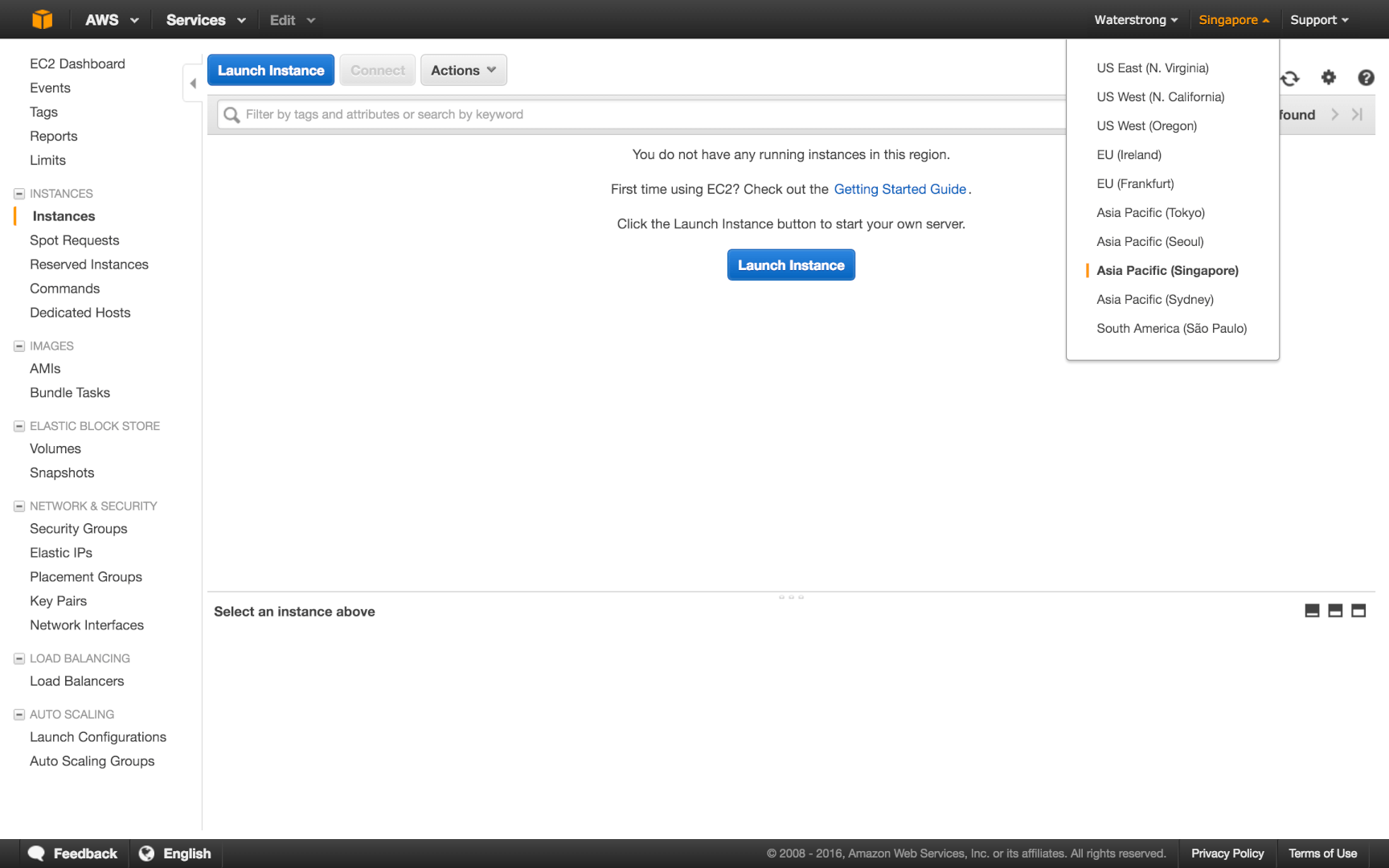
Task: Click the Feedback speech bubble icon
Action: (36, 854)
